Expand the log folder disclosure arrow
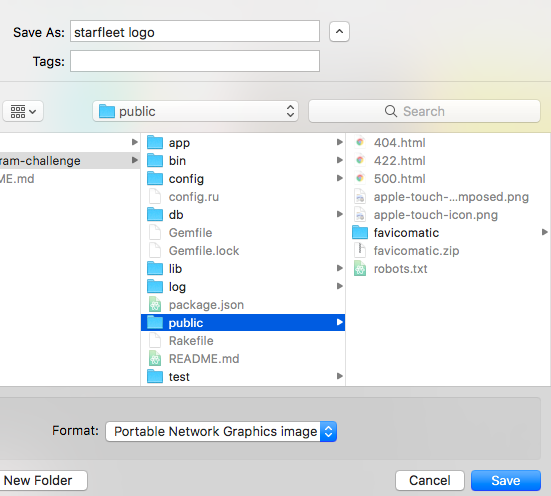This screenshot has height=496, width=551. tap(339, 286)
